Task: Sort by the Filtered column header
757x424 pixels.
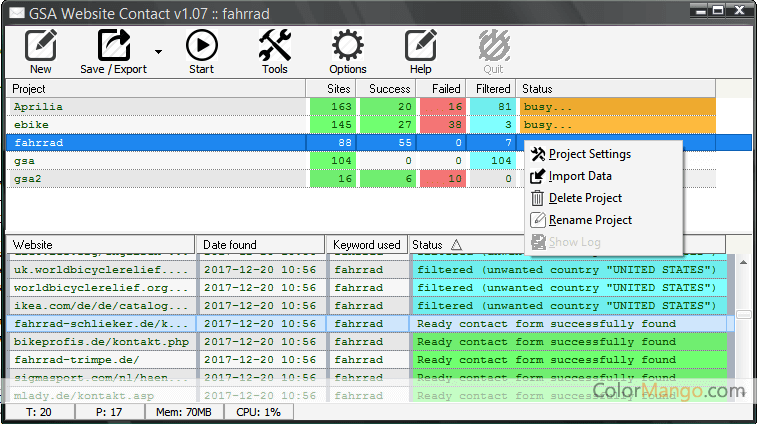Action: pos(491,89)
